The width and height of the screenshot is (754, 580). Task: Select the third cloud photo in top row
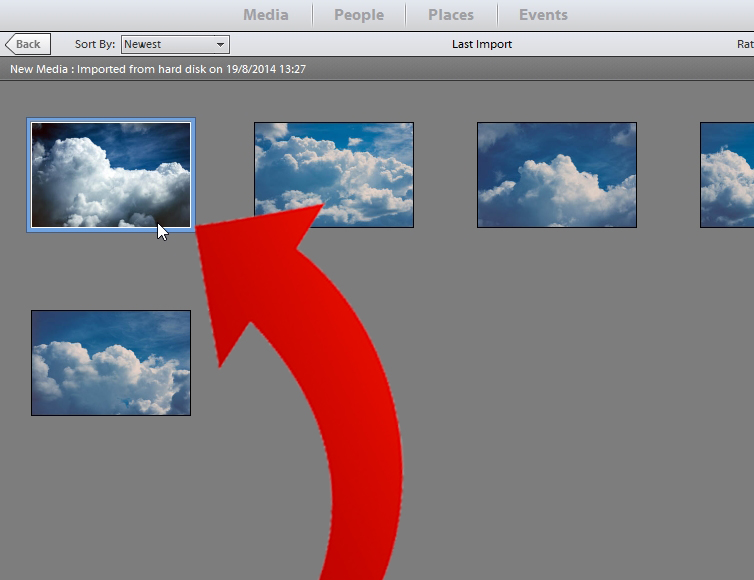click(x=556, y=175)
